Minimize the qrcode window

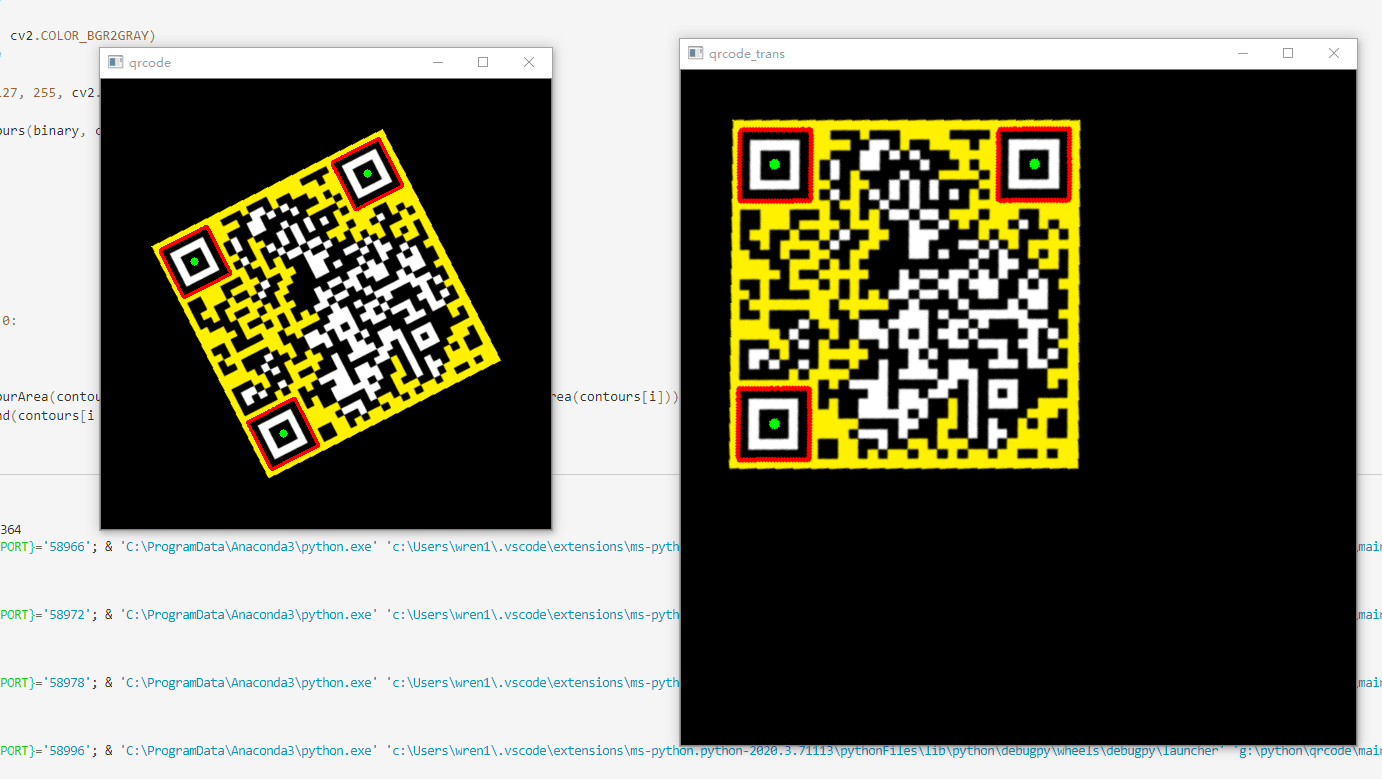[437, 62]
